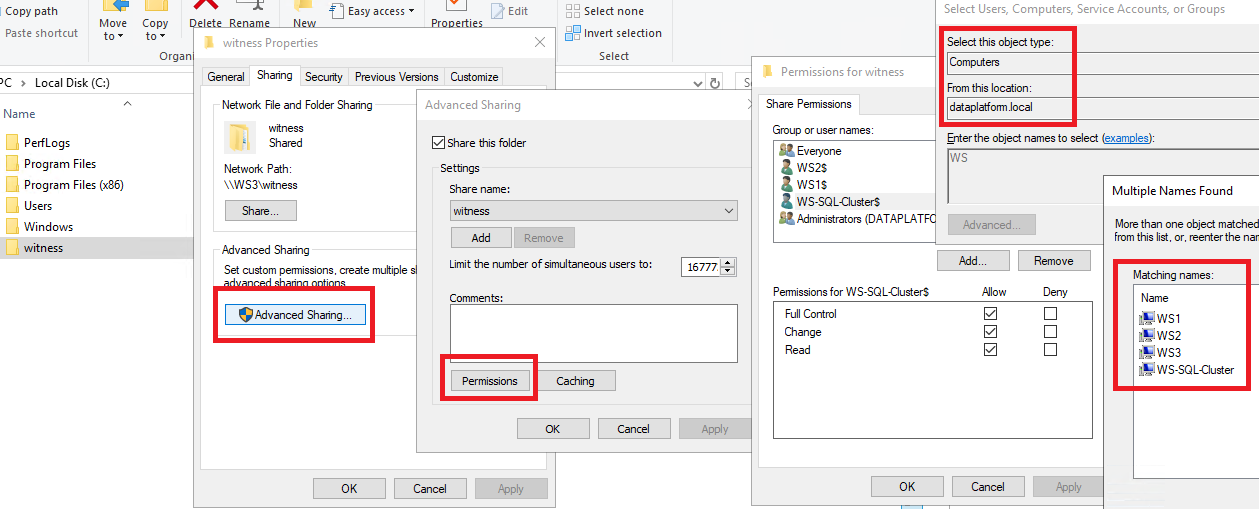This screenshot has width=1259, height=509.
Task: Expand the Share name dropdown
Action: click(x=728, y=211)
